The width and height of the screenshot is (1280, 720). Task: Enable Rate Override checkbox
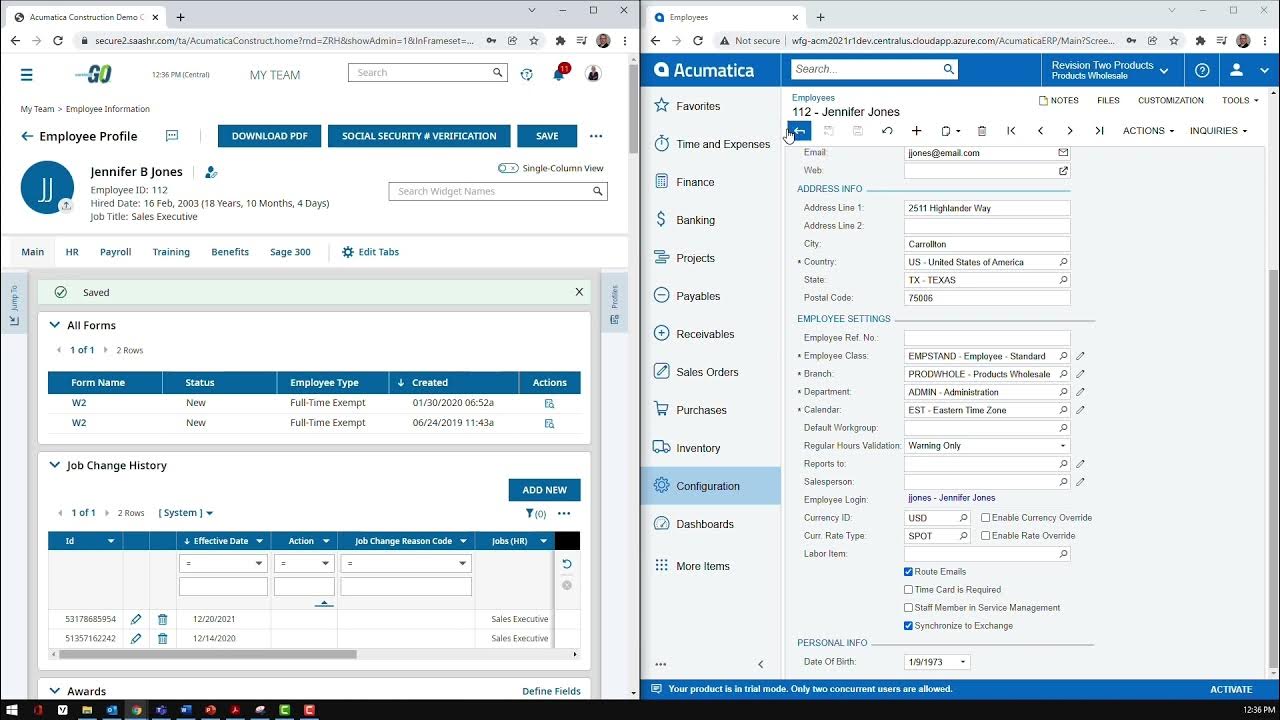[986, 536]
